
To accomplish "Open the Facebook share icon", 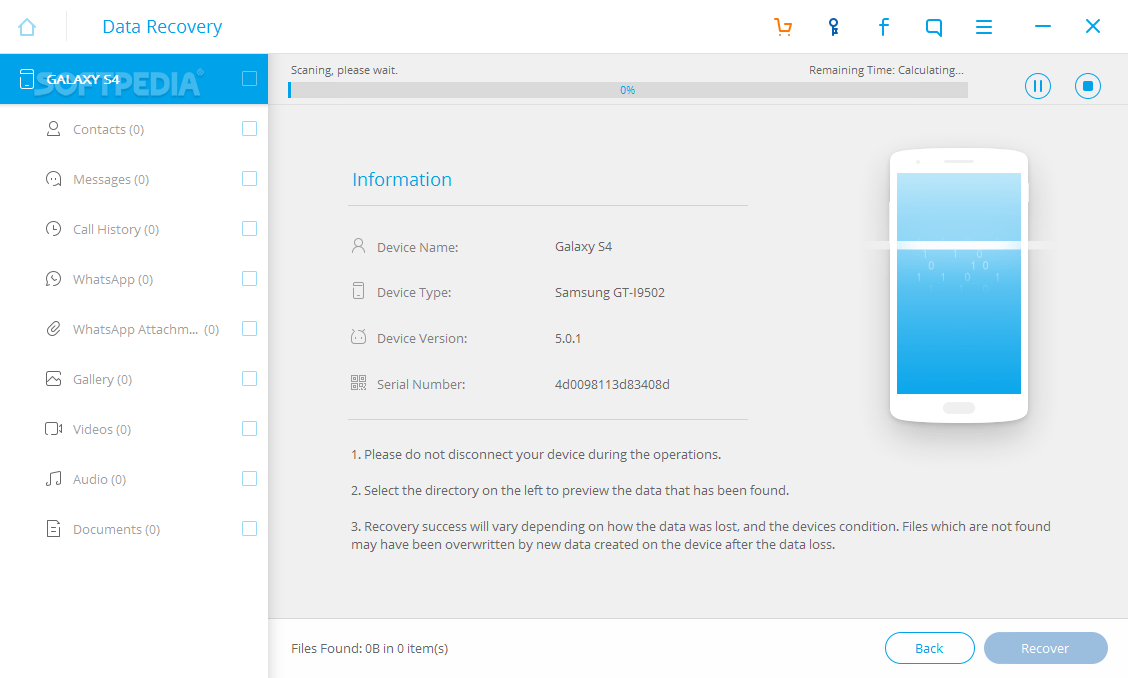I will [x=883, y=27].
